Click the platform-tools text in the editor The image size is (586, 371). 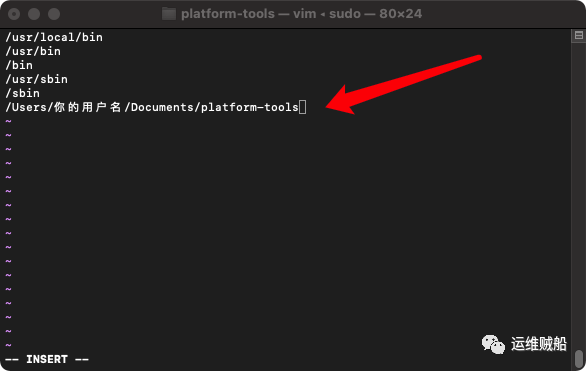250,107
